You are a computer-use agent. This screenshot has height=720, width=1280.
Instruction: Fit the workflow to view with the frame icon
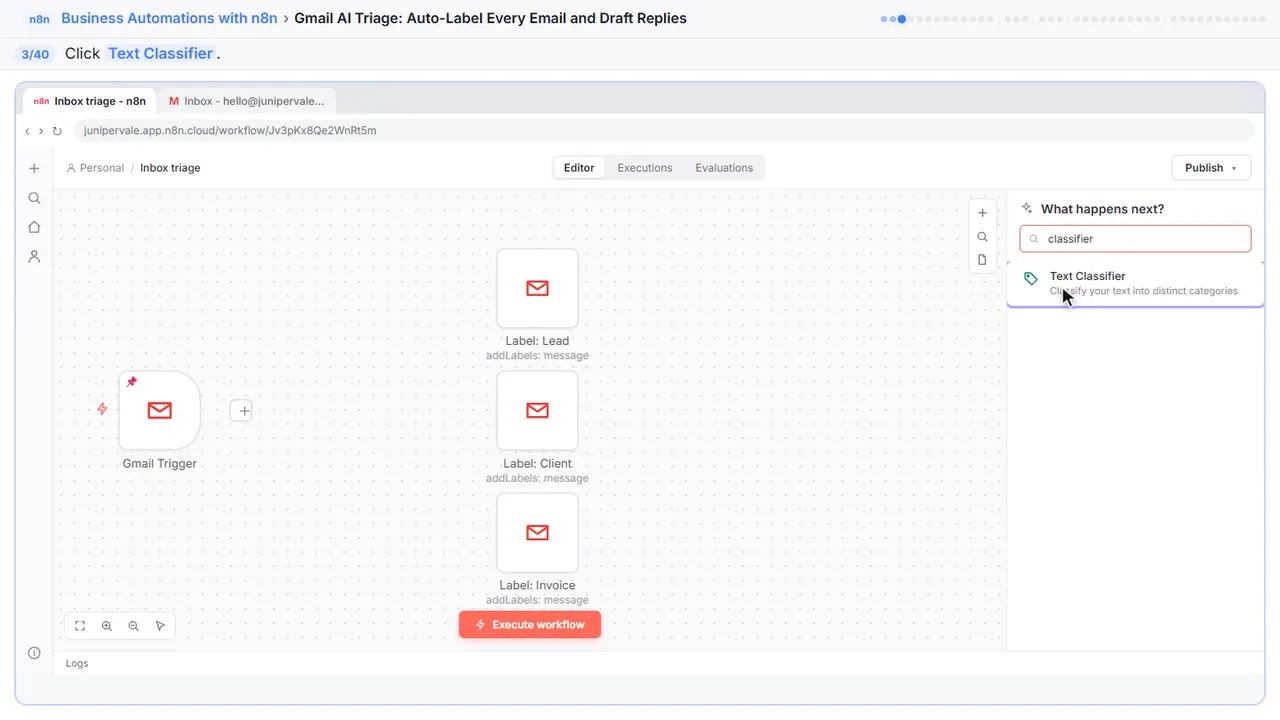(x=80, y=626)
